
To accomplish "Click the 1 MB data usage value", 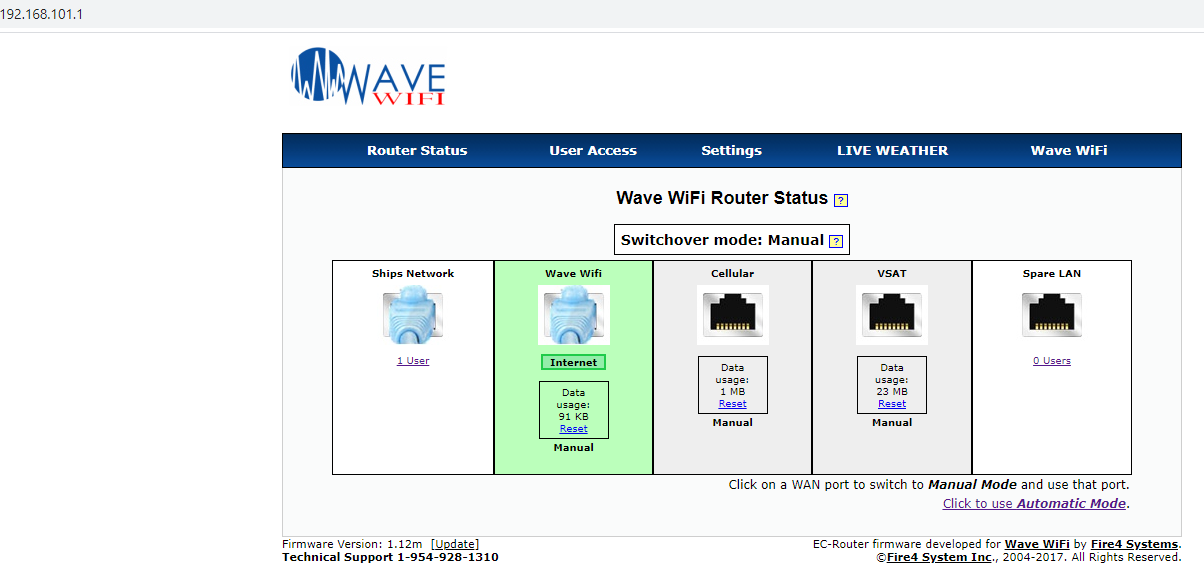I will click(733, 392).
